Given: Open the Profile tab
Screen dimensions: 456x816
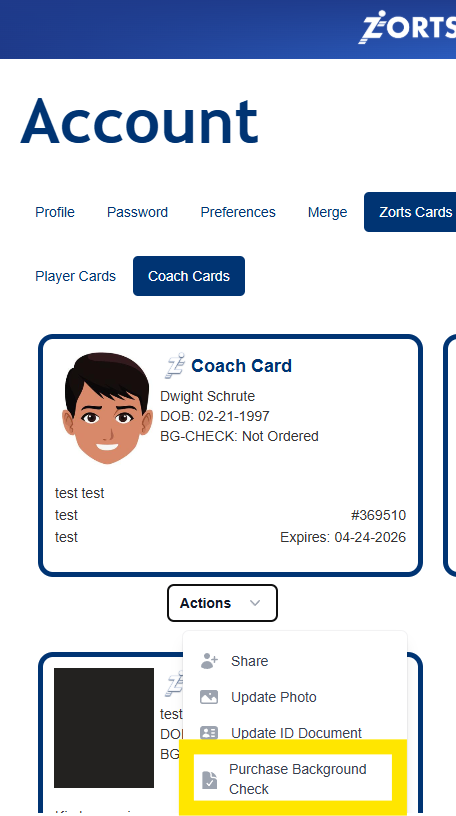Looking at the screenshot, I should 55,212.
